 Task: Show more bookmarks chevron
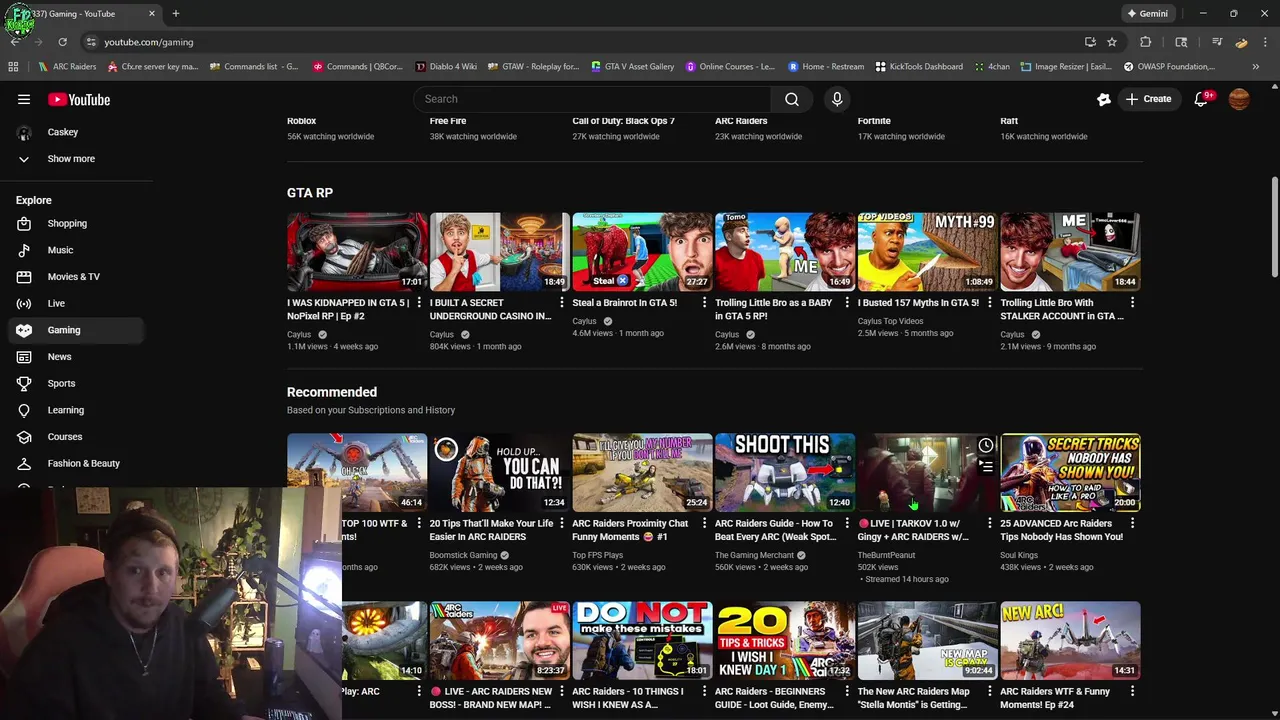point(1256,67)
